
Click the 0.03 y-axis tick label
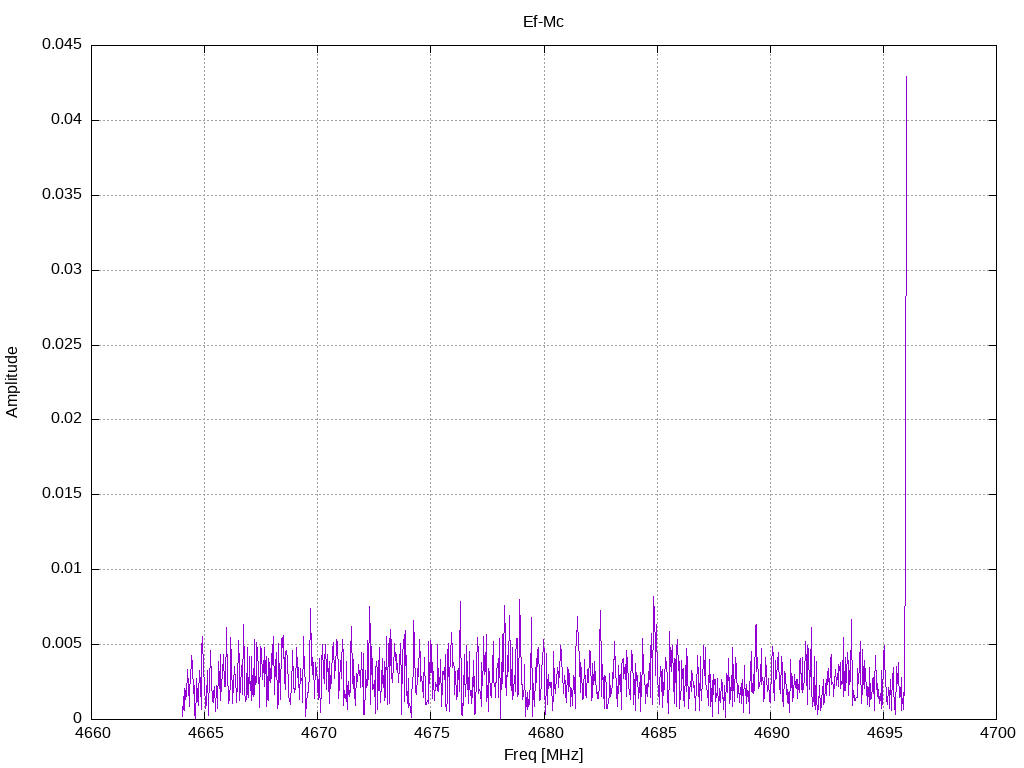click(x=66, y=269)
